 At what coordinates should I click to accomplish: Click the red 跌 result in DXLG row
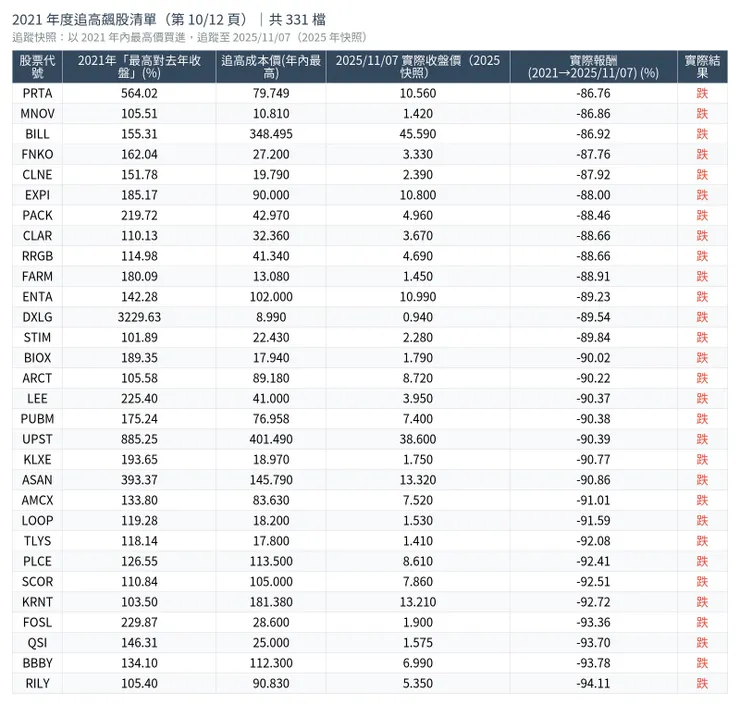click(702, 317)
